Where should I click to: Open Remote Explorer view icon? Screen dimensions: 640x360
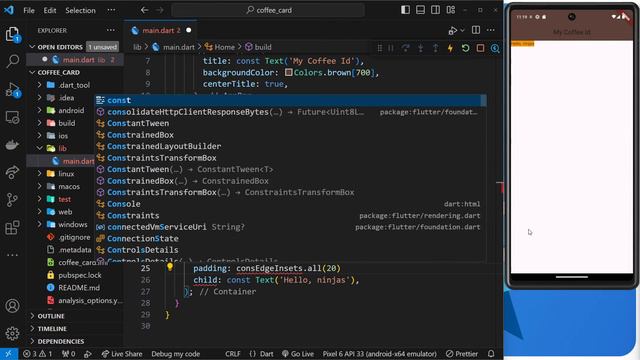(x=12, y=118)
